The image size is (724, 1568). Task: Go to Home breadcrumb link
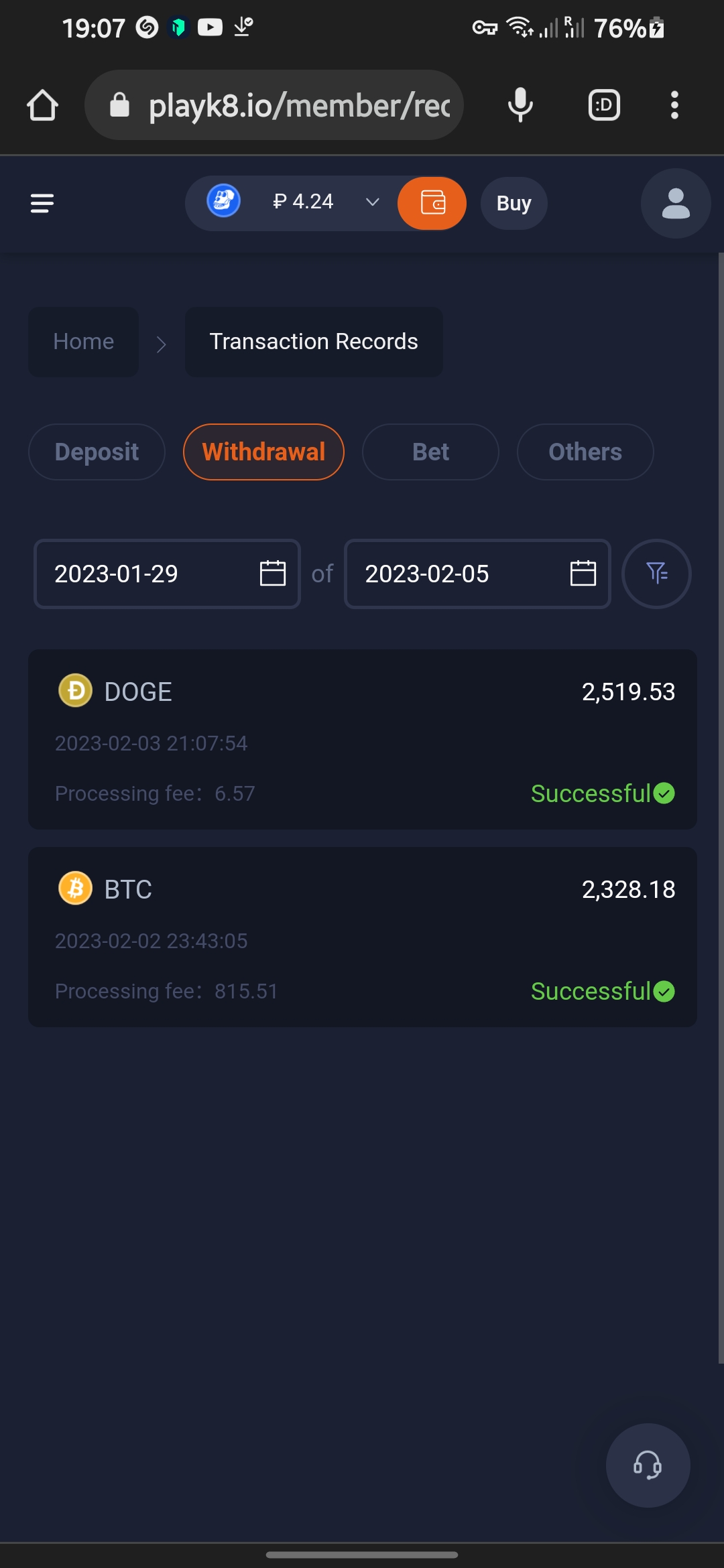84,342
